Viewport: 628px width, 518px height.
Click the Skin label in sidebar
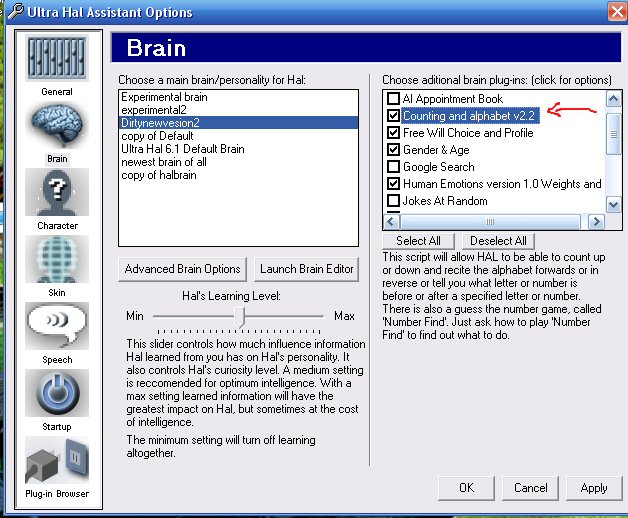coord(57,293)
